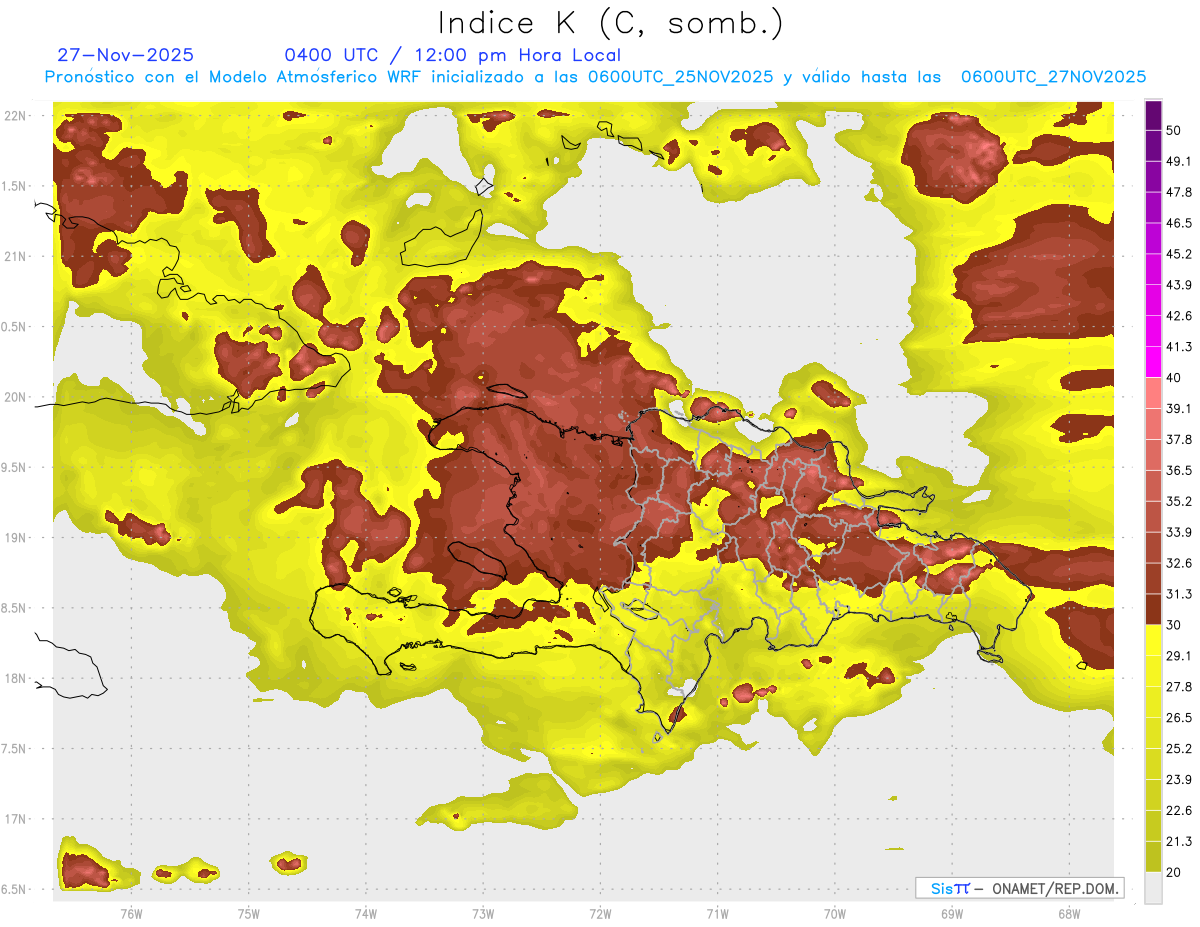Pick the brown swatch between 30 and 31.3
The height and width of the screenshot is (927, 1200).
1153,610
